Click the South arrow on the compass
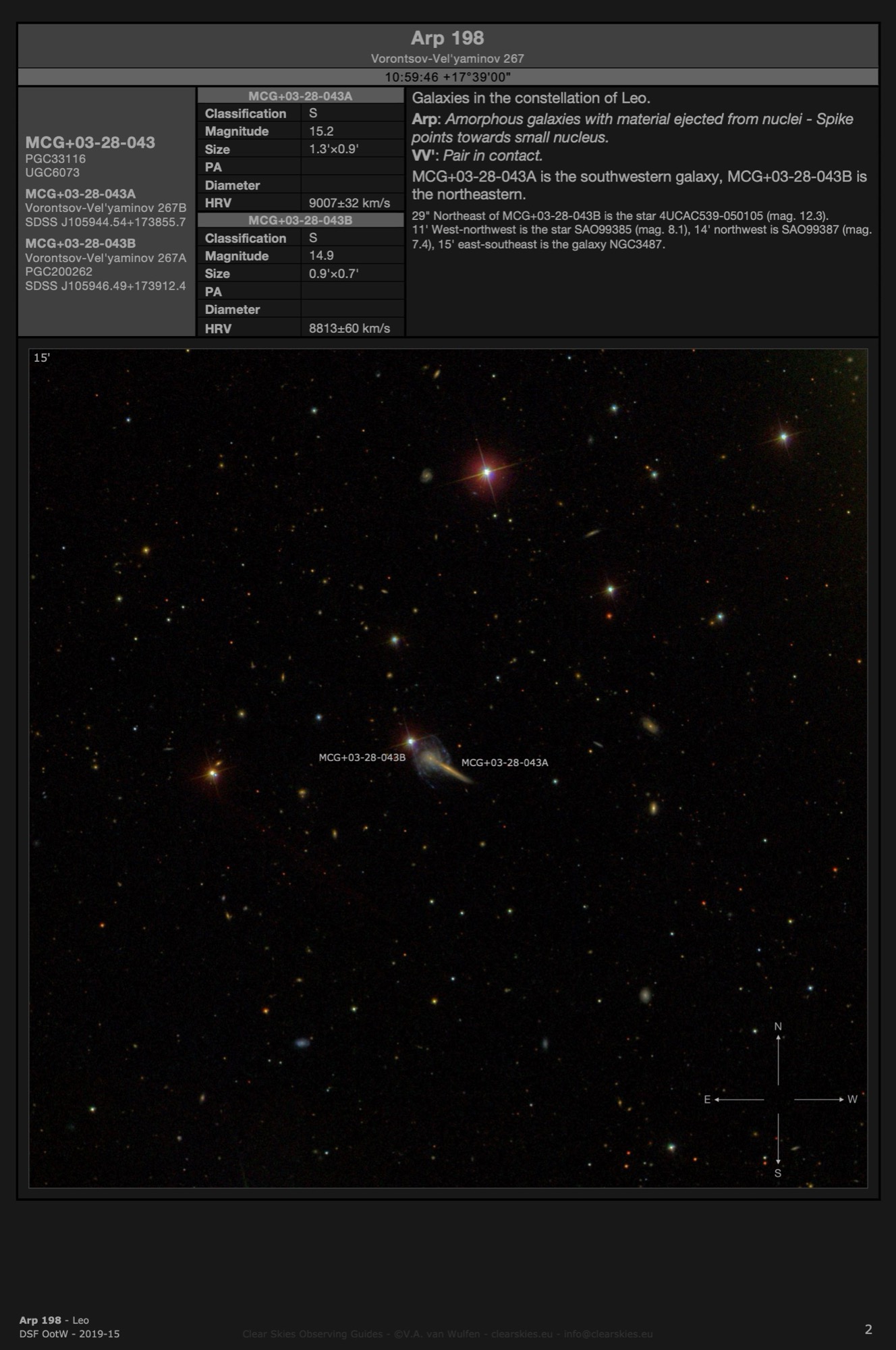Image resolution: width=896 pixels, height=1350 pixels. tap(778, 1142)
